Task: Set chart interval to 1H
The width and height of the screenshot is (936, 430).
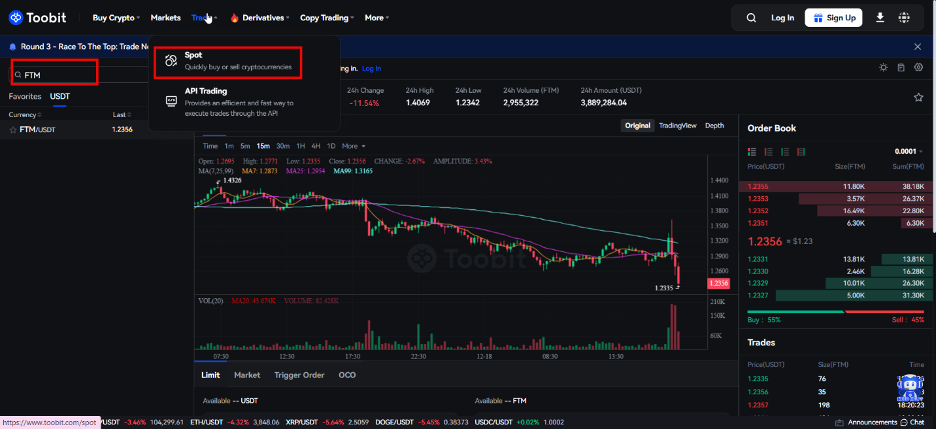Action: pyautogui.click(x=301, y=146)
